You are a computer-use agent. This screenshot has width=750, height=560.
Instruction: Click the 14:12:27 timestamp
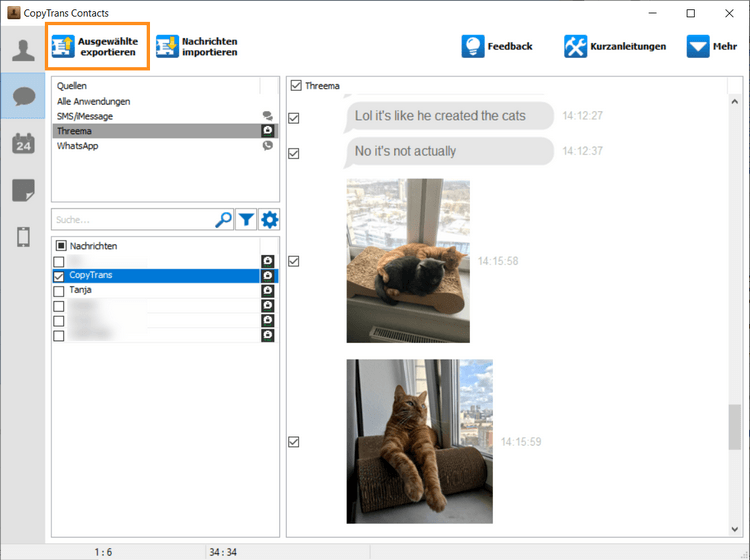pyautogui.click(x=582, y=116)
